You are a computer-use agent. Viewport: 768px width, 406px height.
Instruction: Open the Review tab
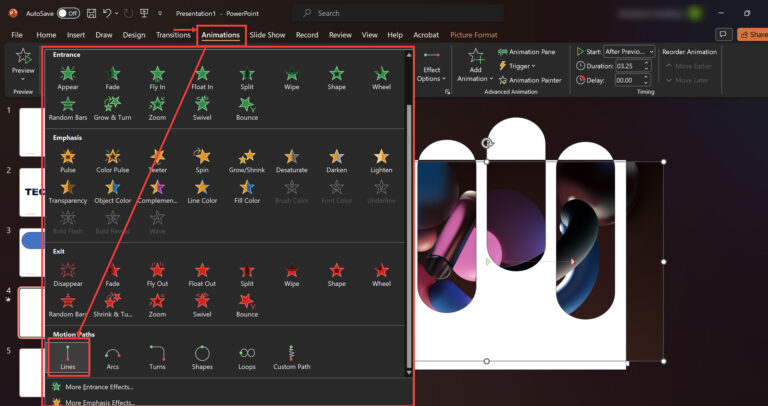click(x=340, y=35)
